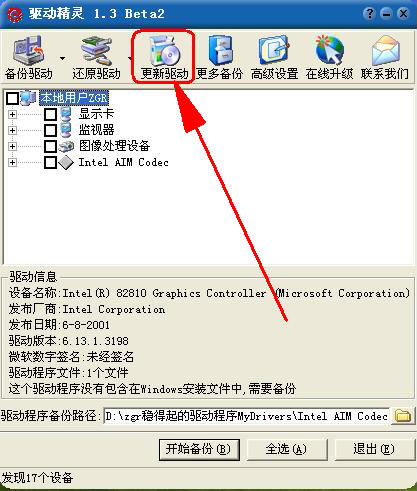Select the 本地用户ZGR tree item

point(74,98)
